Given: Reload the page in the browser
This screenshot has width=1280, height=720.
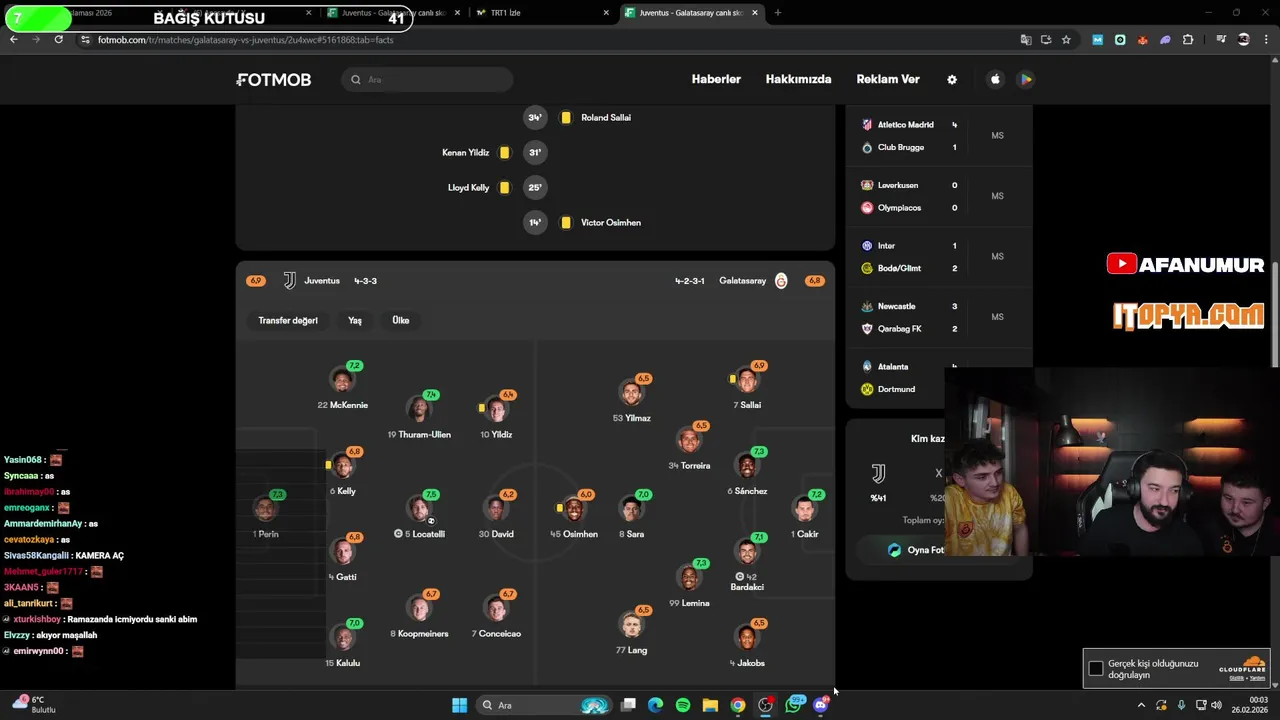Looking at the screenshot, I should click(59, 40).
